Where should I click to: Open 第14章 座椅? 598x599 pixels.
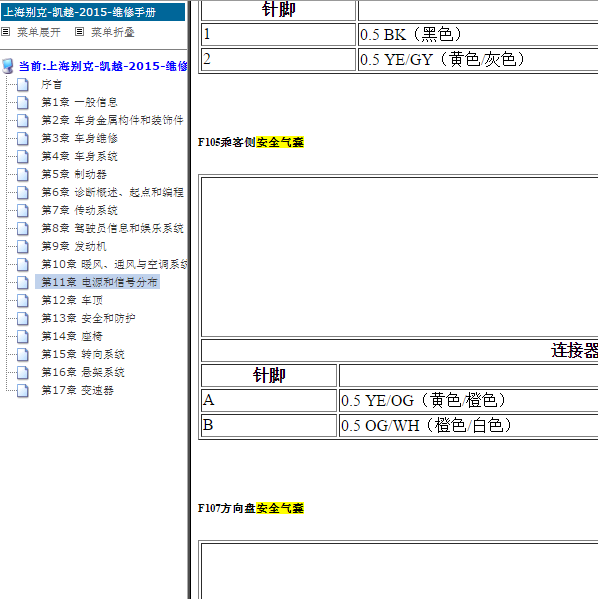pos(72,336)
